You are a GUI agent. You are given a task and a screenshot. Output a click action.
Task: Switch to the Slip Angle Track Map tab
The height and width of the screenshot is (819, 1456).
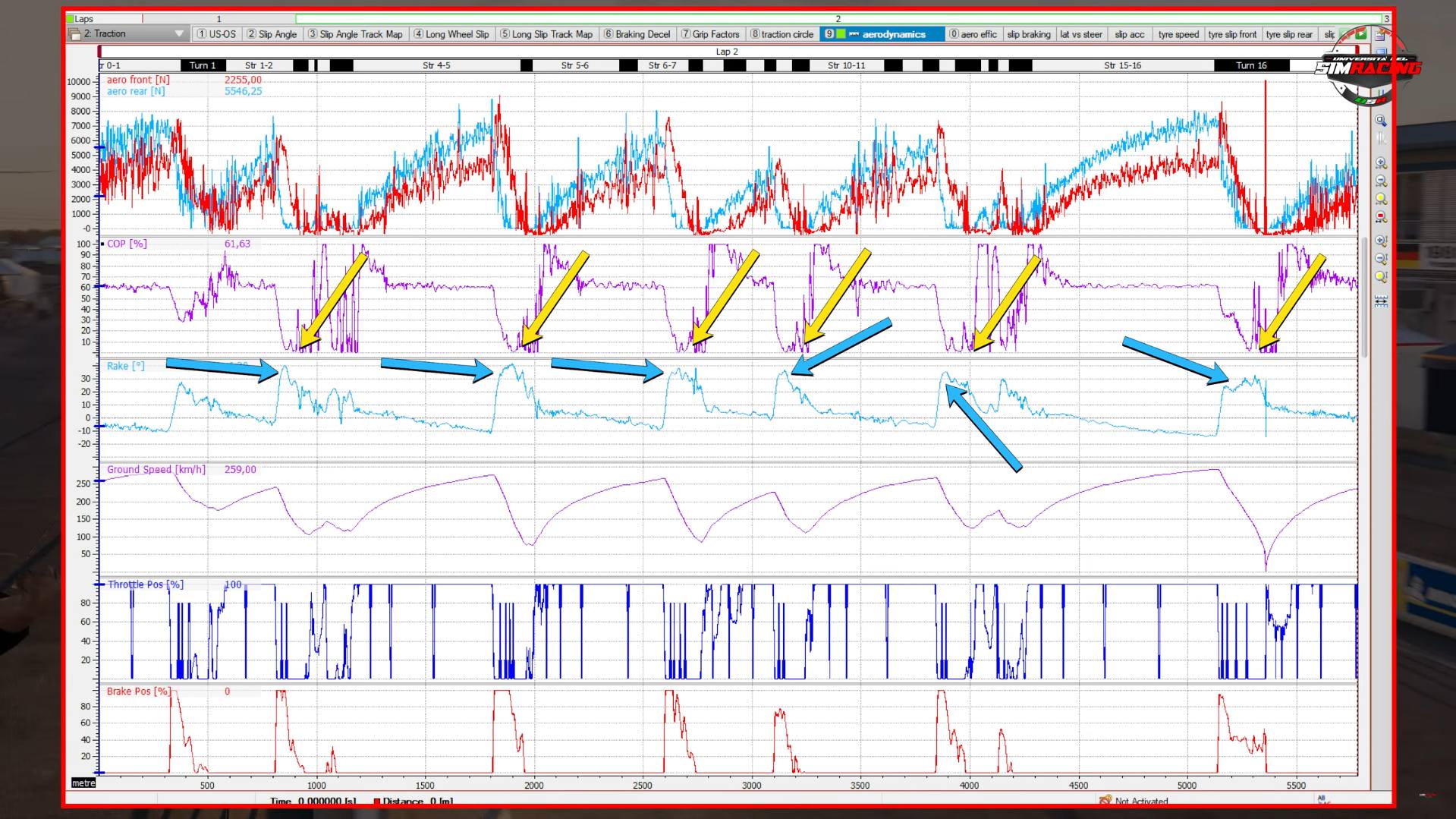coord(354,34)
